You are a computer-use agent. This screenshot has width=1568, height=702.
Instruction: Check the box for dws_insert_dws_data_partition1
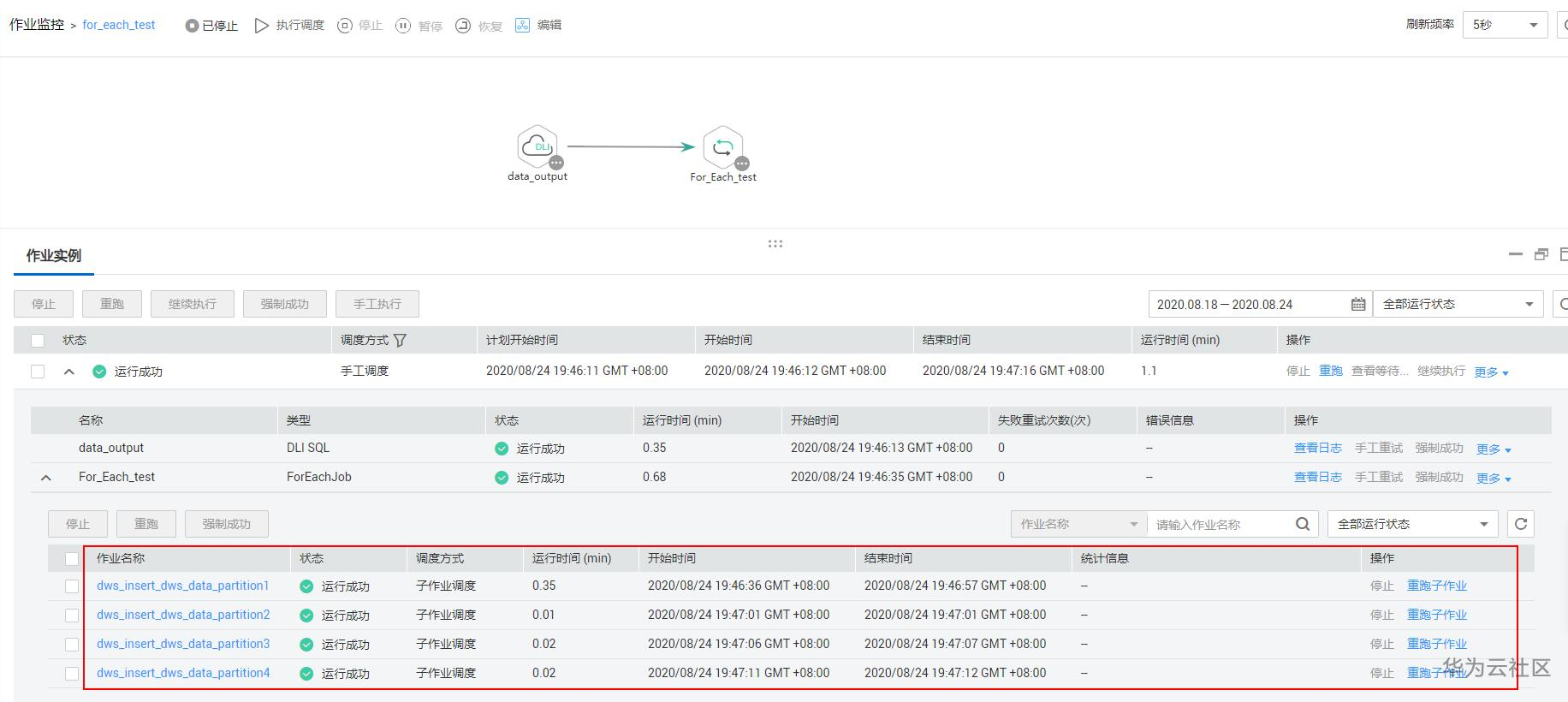(72, 586)
